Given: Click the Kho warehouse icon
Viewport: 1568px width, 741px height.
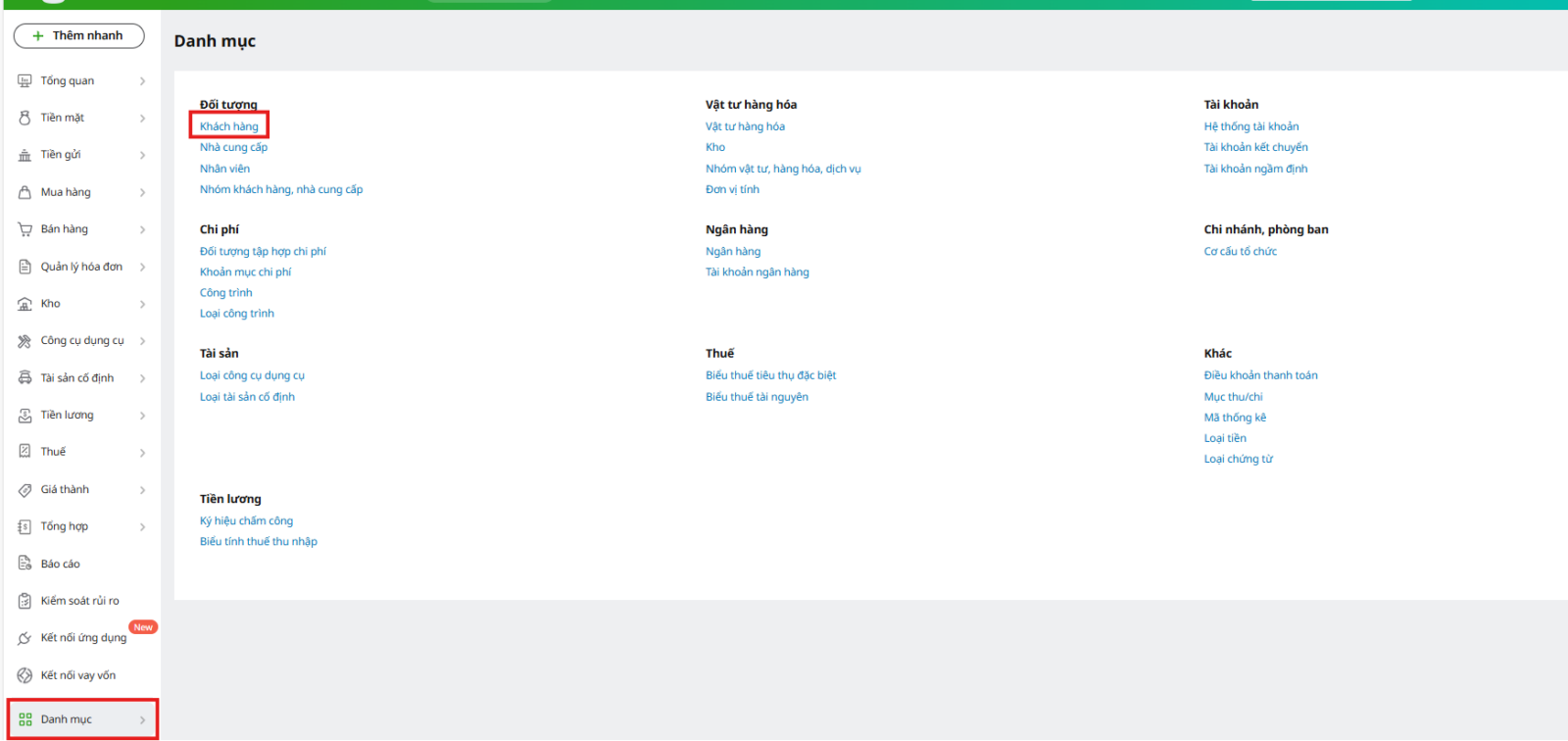Looking at the screenshot, I should coord(24,304).
